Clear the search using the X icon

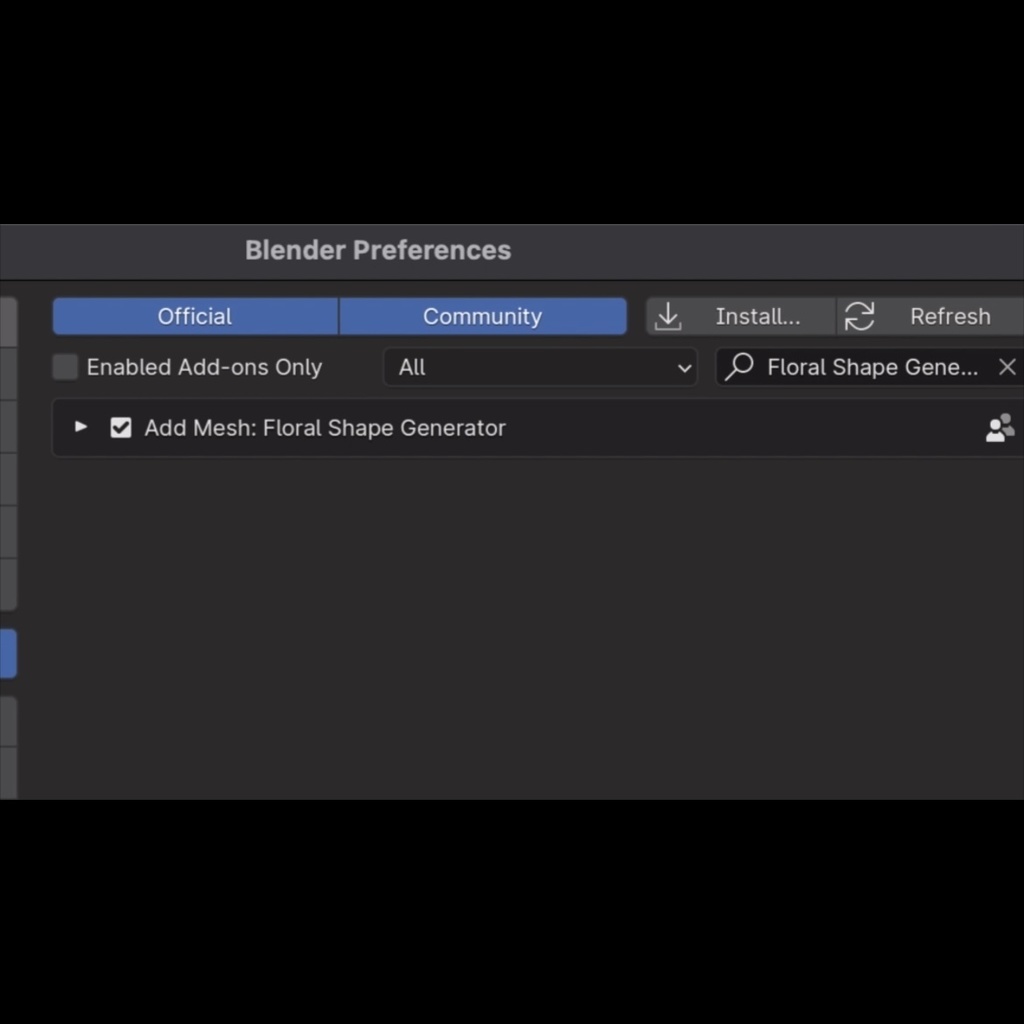pos(1007,367)
